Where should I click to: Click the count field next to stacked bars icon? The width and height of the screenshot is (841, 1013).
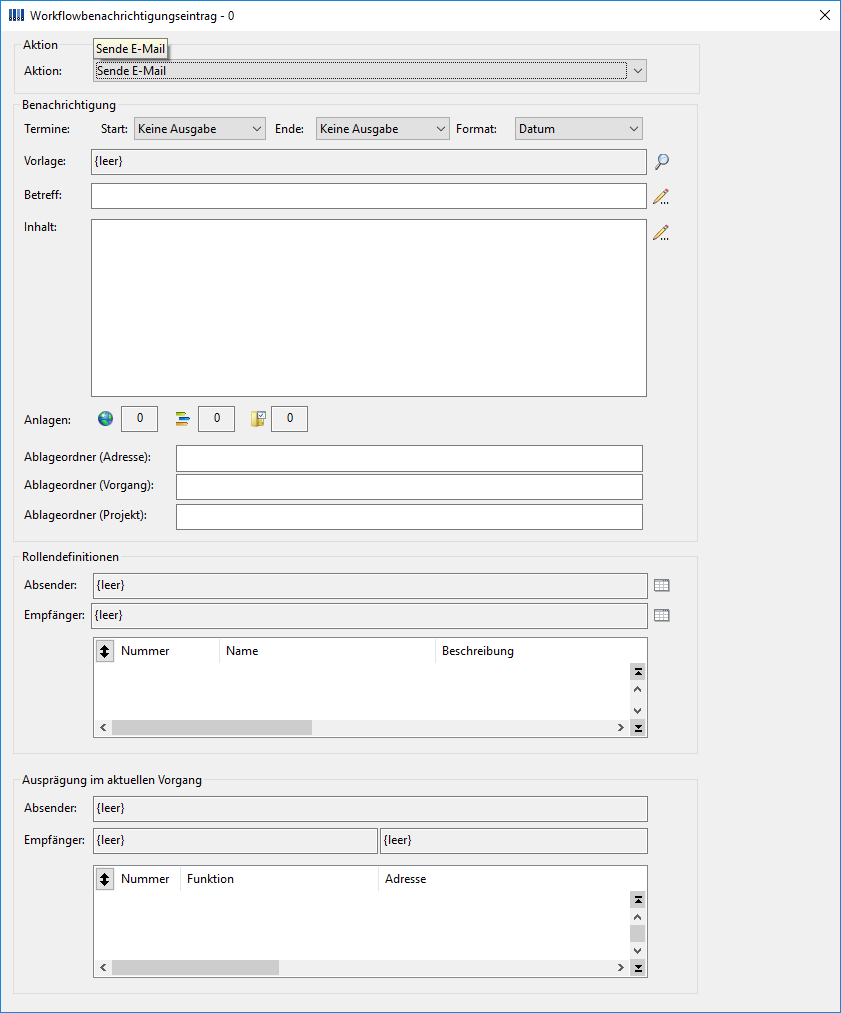pyautogui.click(x=216, y=419)
